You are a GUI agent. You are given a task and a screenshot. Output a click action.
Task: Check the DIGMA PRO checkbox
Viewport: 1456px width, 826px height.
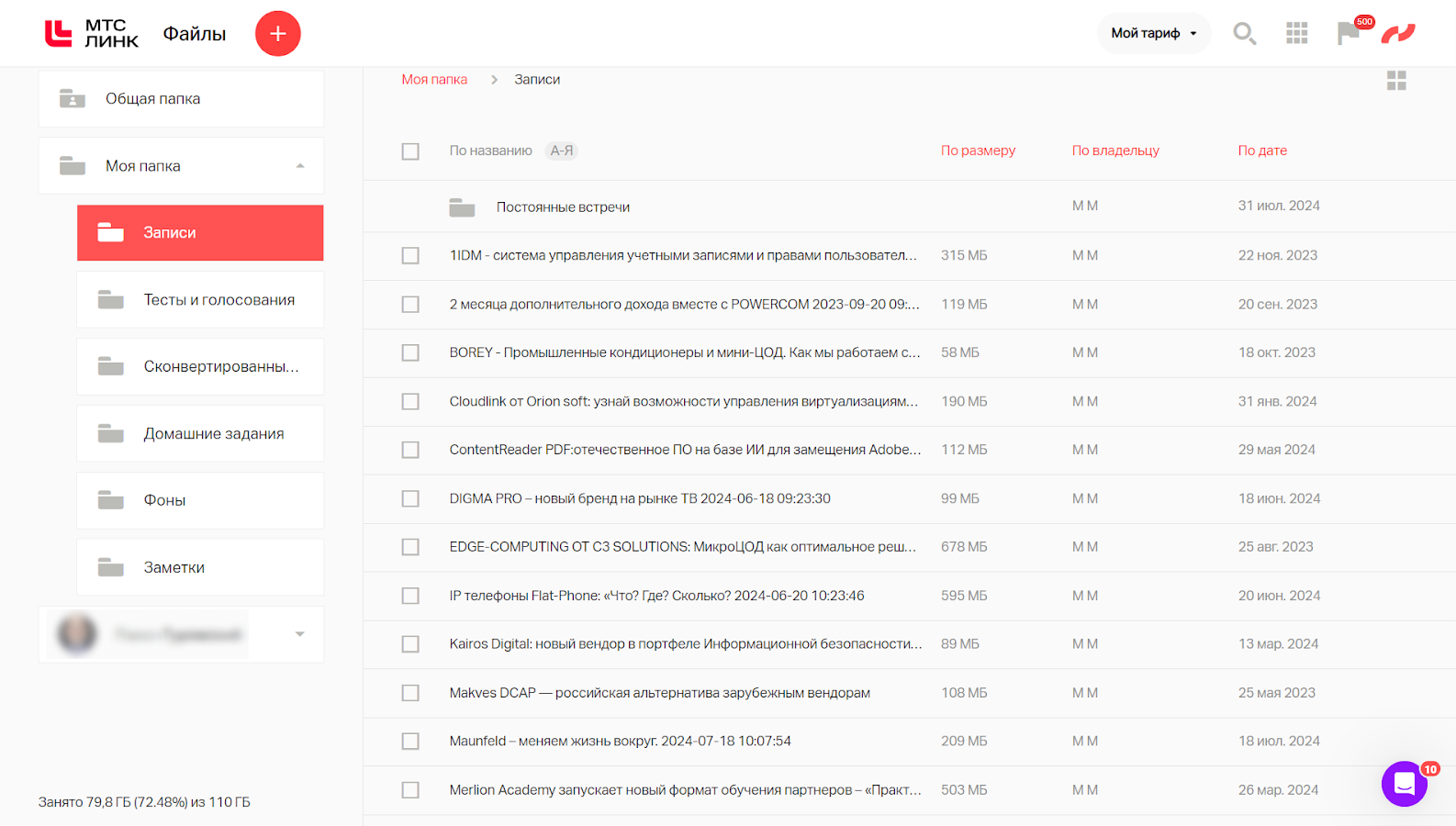coord(410,499)
